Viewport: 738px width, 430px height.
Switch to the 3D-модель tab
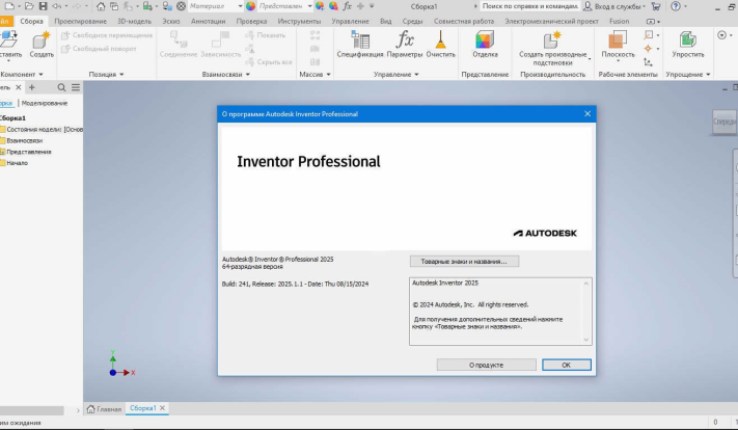pyautogui.click(x=135, y=21)
